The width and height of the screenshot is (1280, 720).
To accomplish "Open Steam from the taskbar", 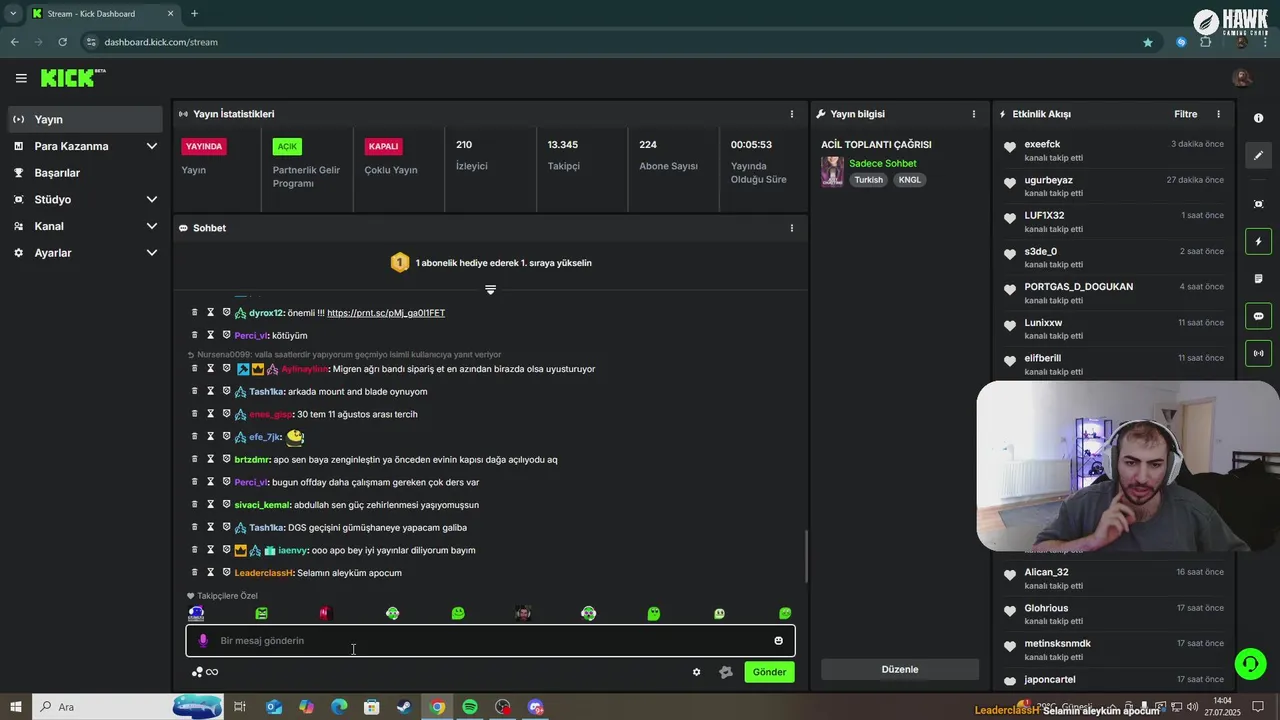I will pyautogui.click(x=404, y=707).
